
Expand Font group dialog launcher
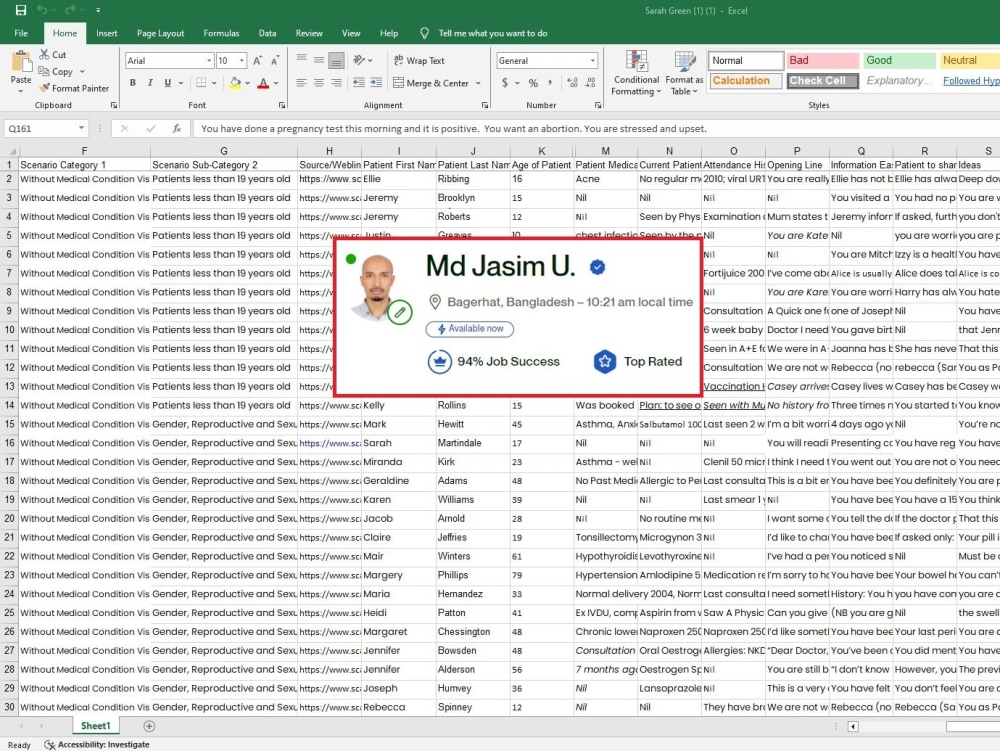click(x=282, y=105)
